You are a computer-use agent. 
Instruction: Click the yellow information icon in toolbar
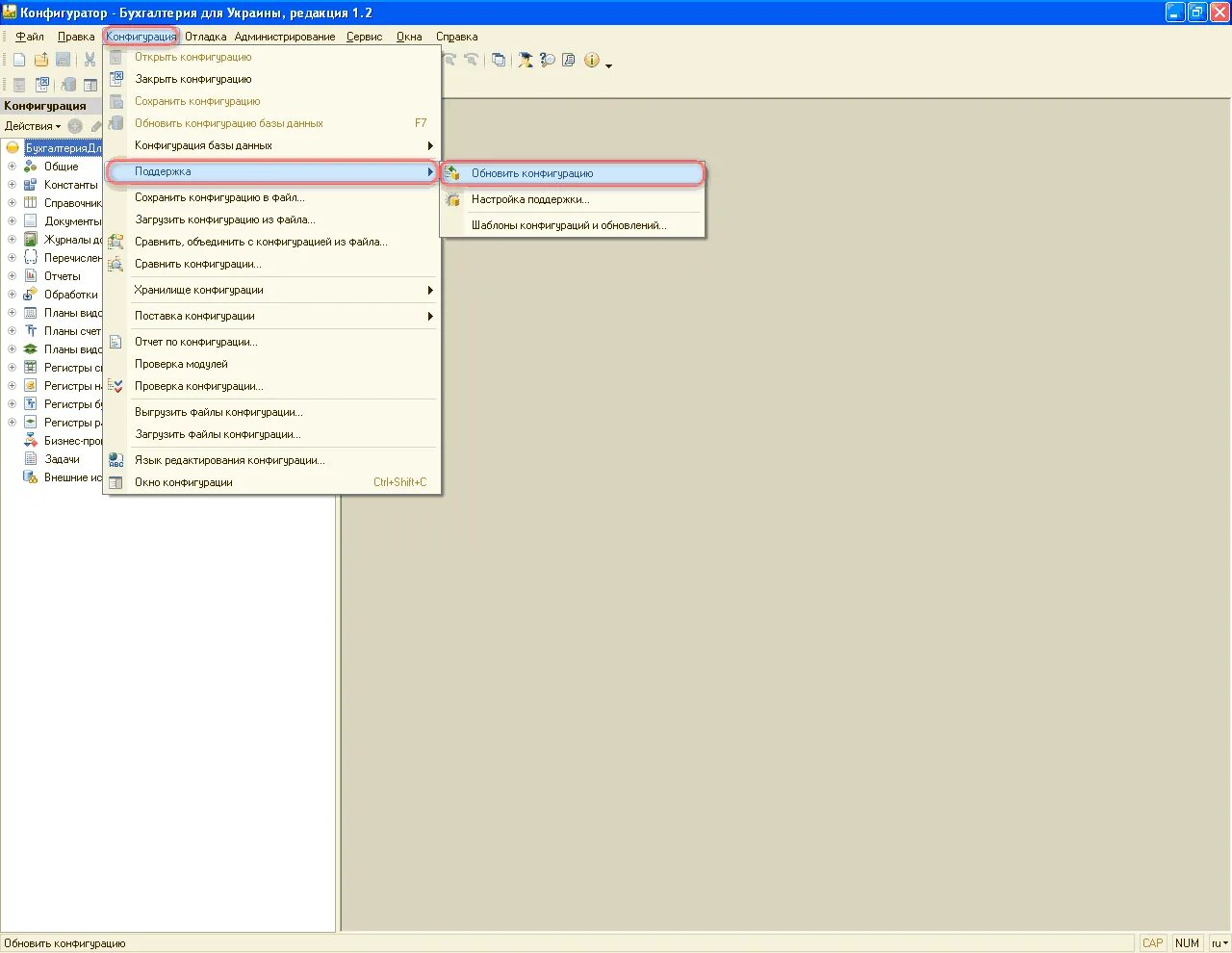[x=592, y=60]
